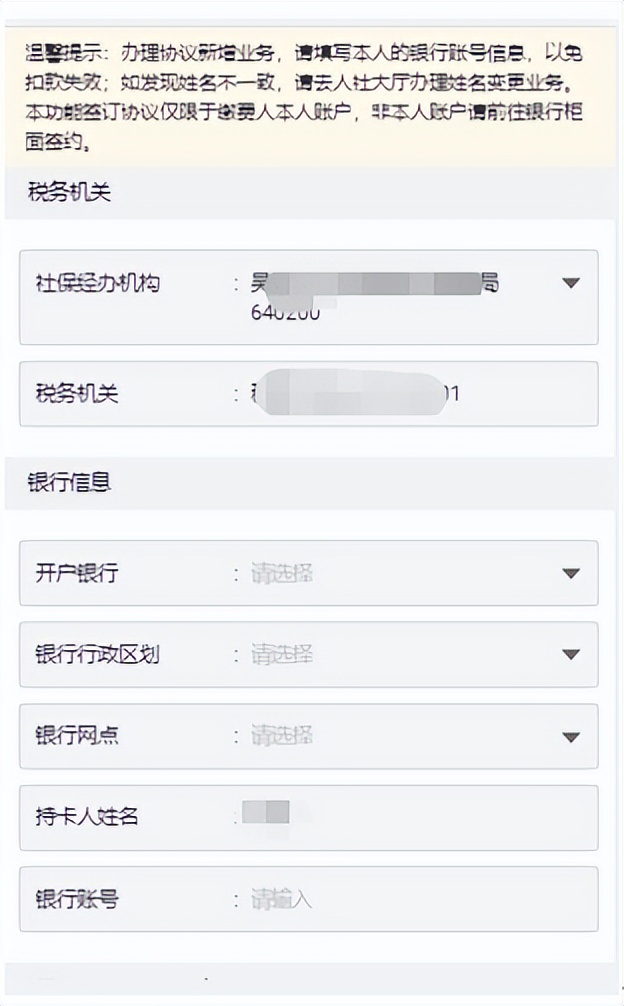This screenshot has width=624, height=1006.
Task: Click the 温馨提示 warning notice
Action: coord(312,95)
